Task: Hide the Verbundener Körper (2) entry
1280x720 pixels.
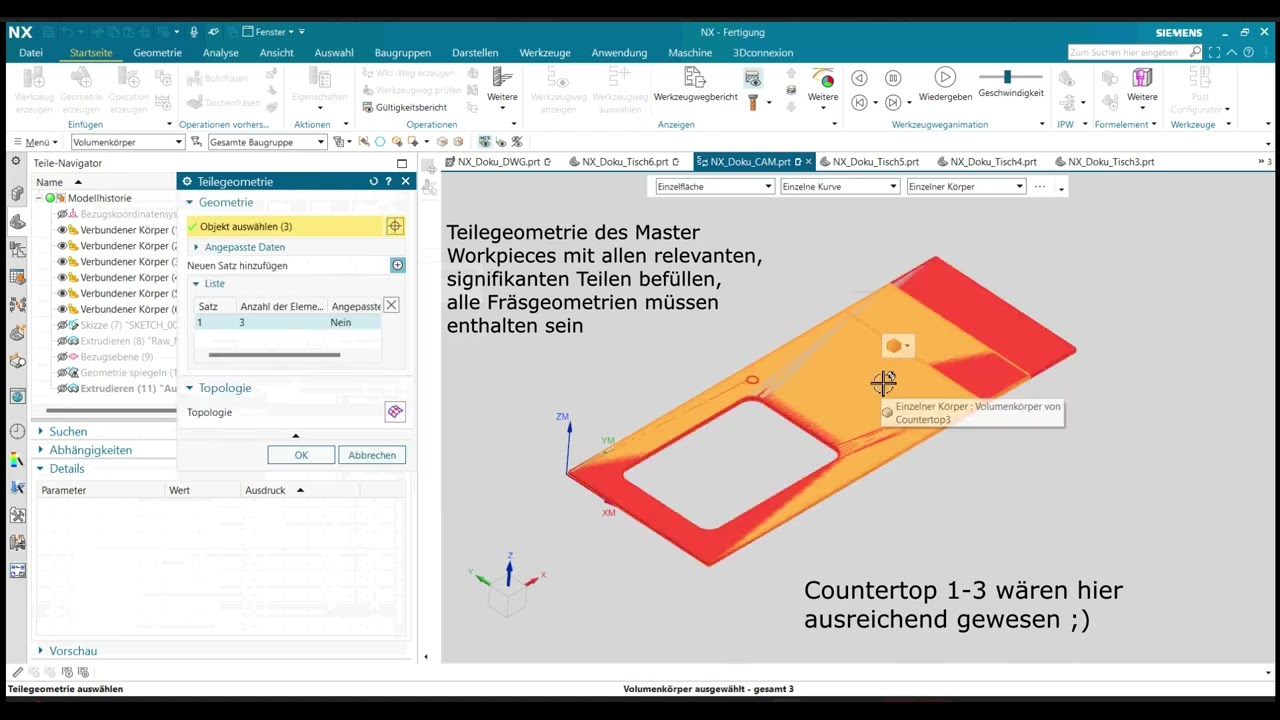Action: tap(62, 246)
